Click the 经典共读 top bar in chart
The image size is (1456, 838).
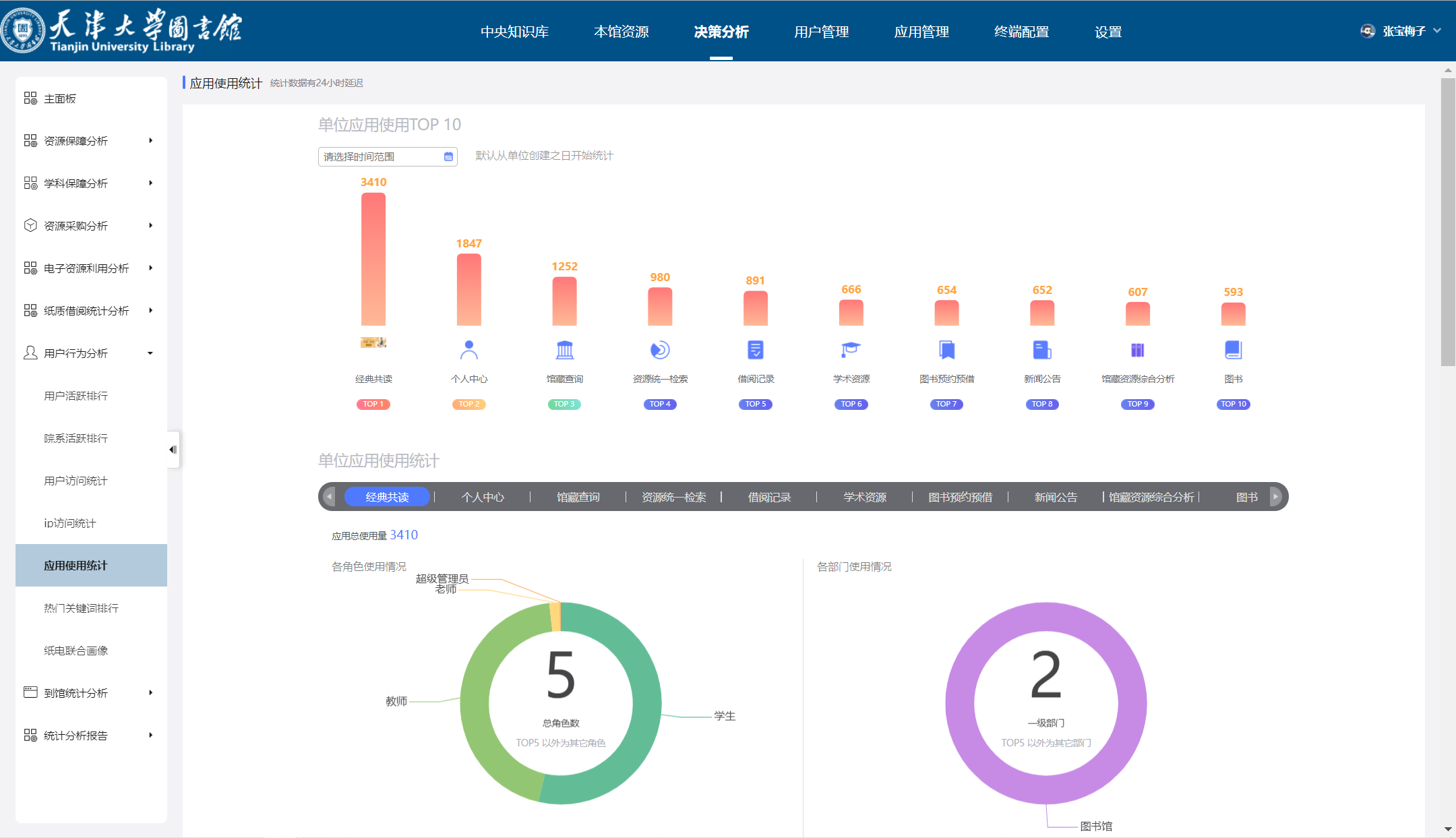pyautogui.click(x=373, y=260)
